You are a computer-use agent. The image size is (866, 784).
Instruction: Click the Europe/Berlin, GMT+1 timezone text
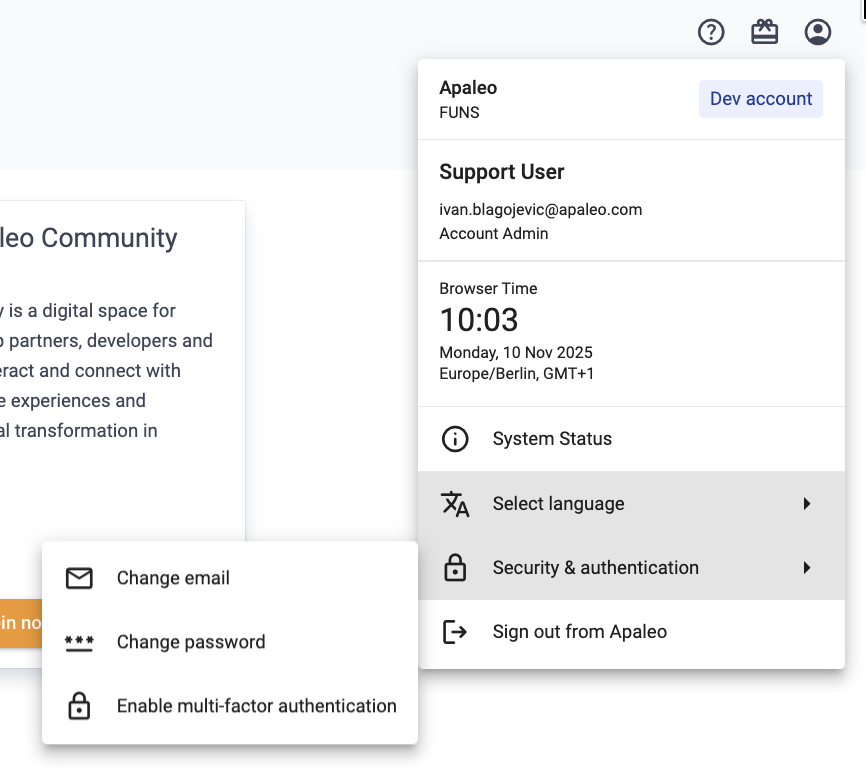[516, 374]
